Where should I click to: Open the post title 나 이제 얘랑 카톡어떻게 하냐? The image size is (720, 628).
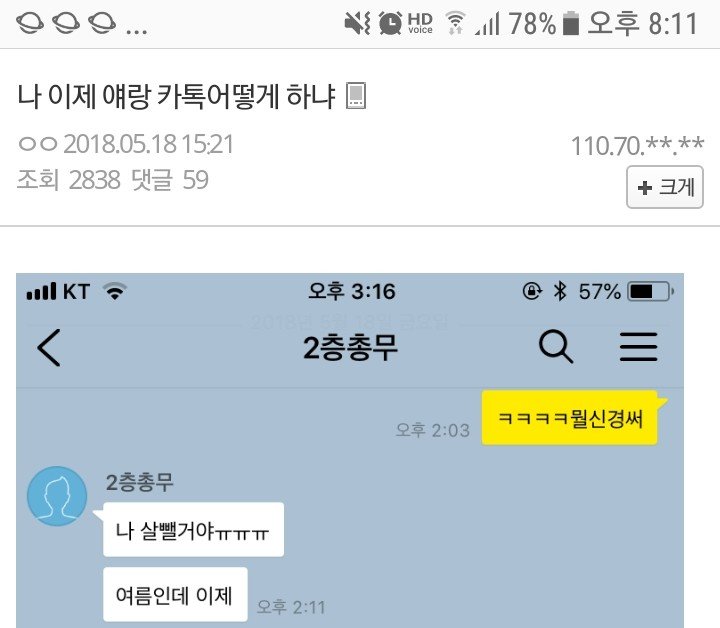[176, 96]
